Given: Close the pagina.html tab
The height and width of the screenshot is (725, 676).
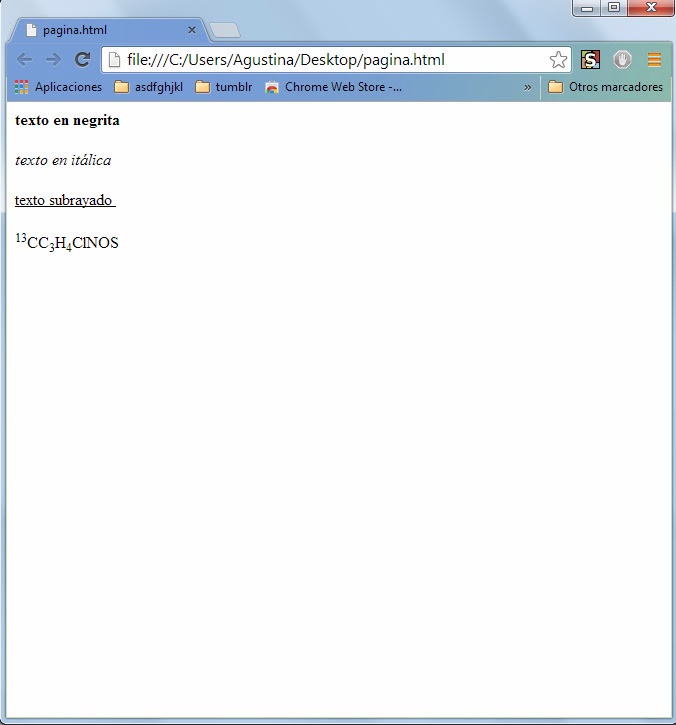Looking at the screenshot, I should [192, 31].
